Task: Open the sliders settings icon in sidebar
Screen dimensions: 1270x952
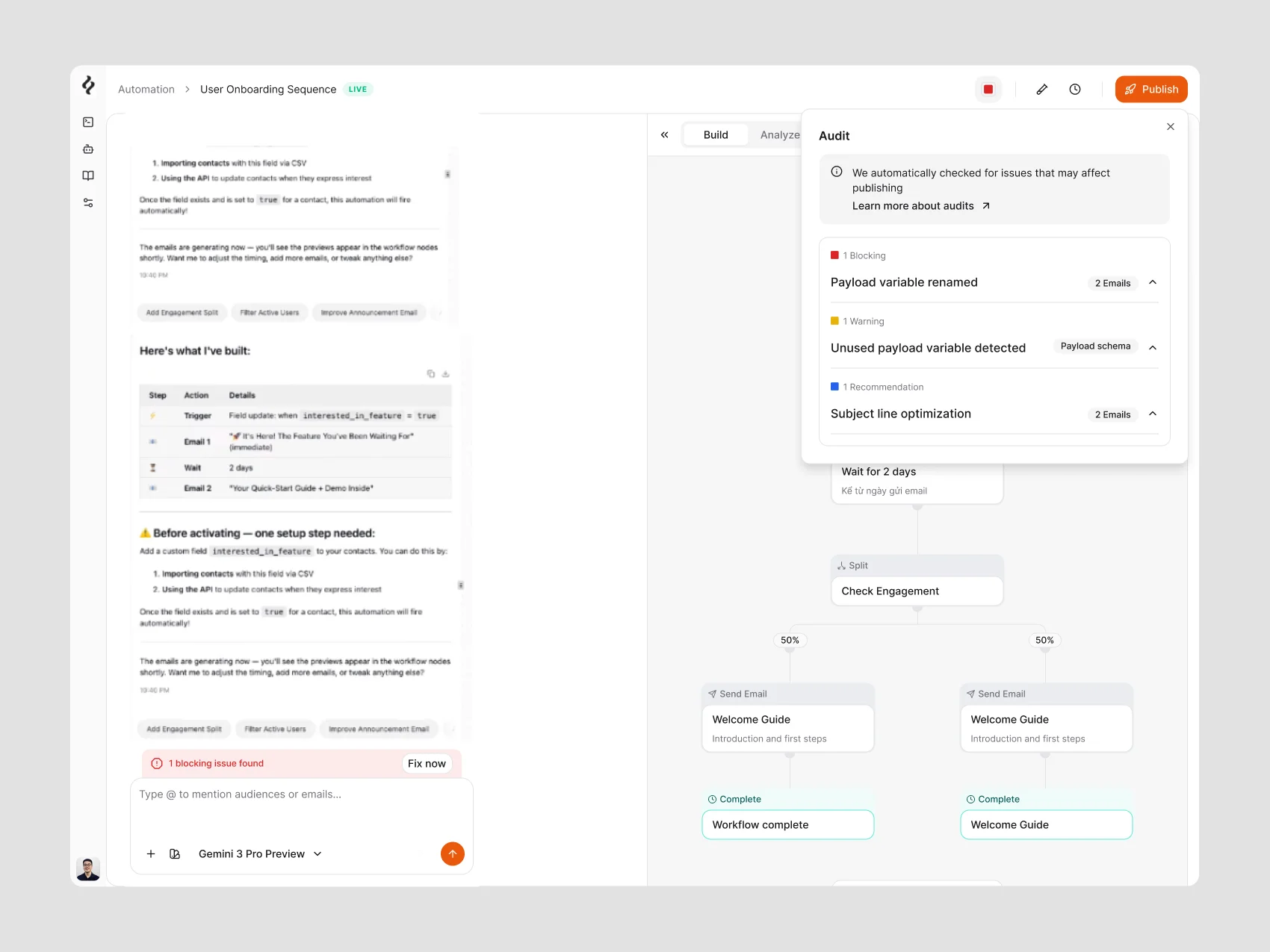Action: point(88,202)
